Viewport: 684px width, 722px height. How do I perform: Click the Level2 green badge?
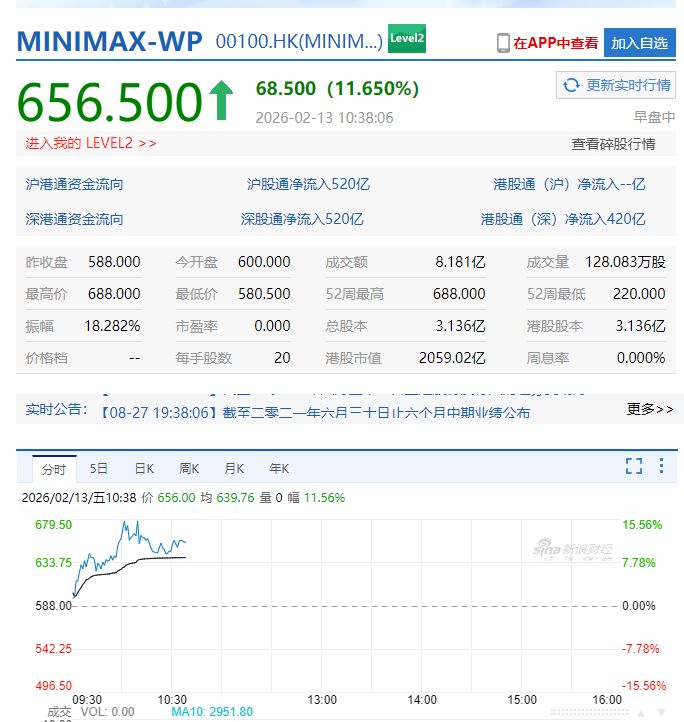[x=406, y=39]
